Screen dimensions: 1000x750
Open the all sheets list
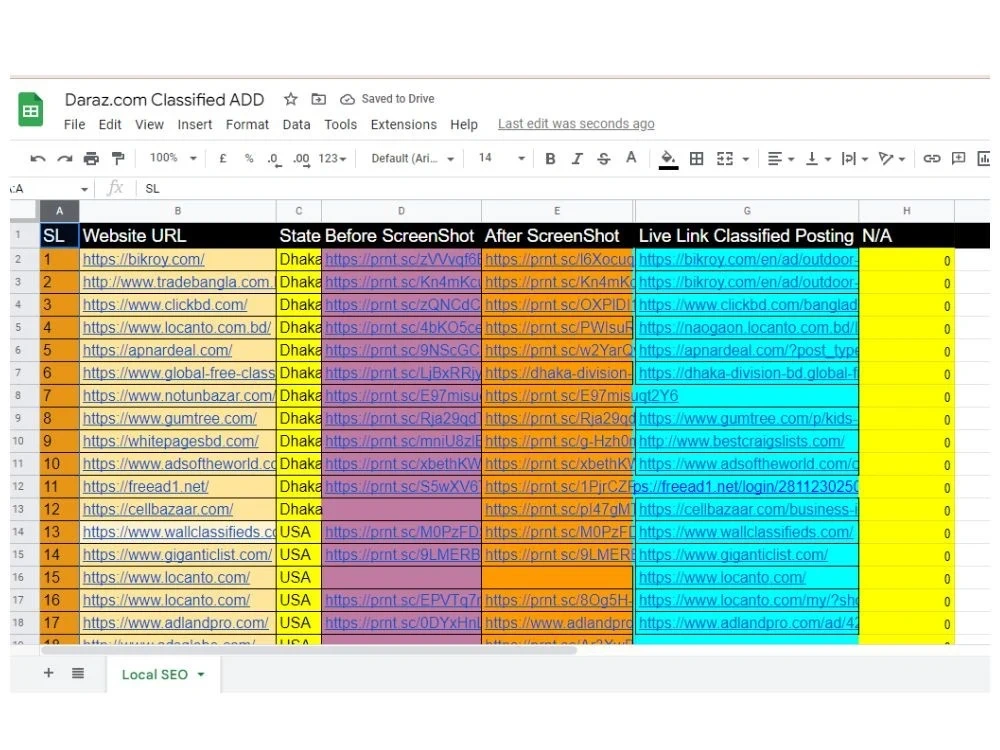pos(78,673)
